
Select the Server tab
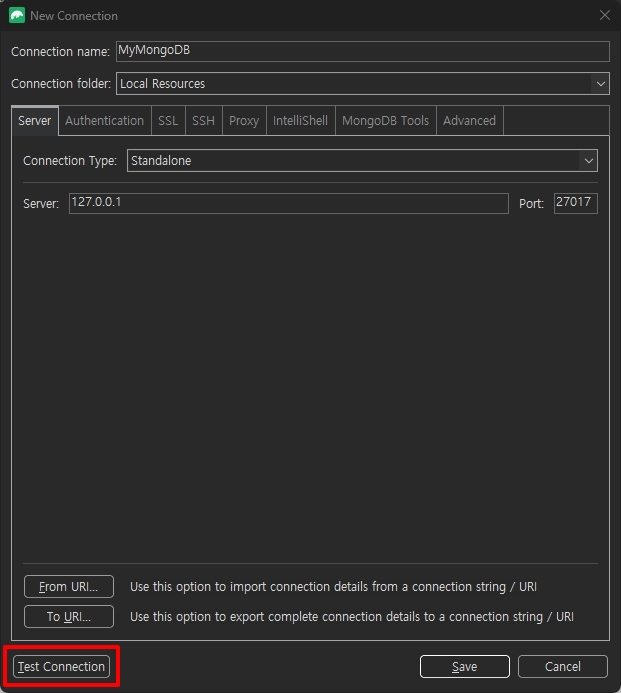coord(34,121)
